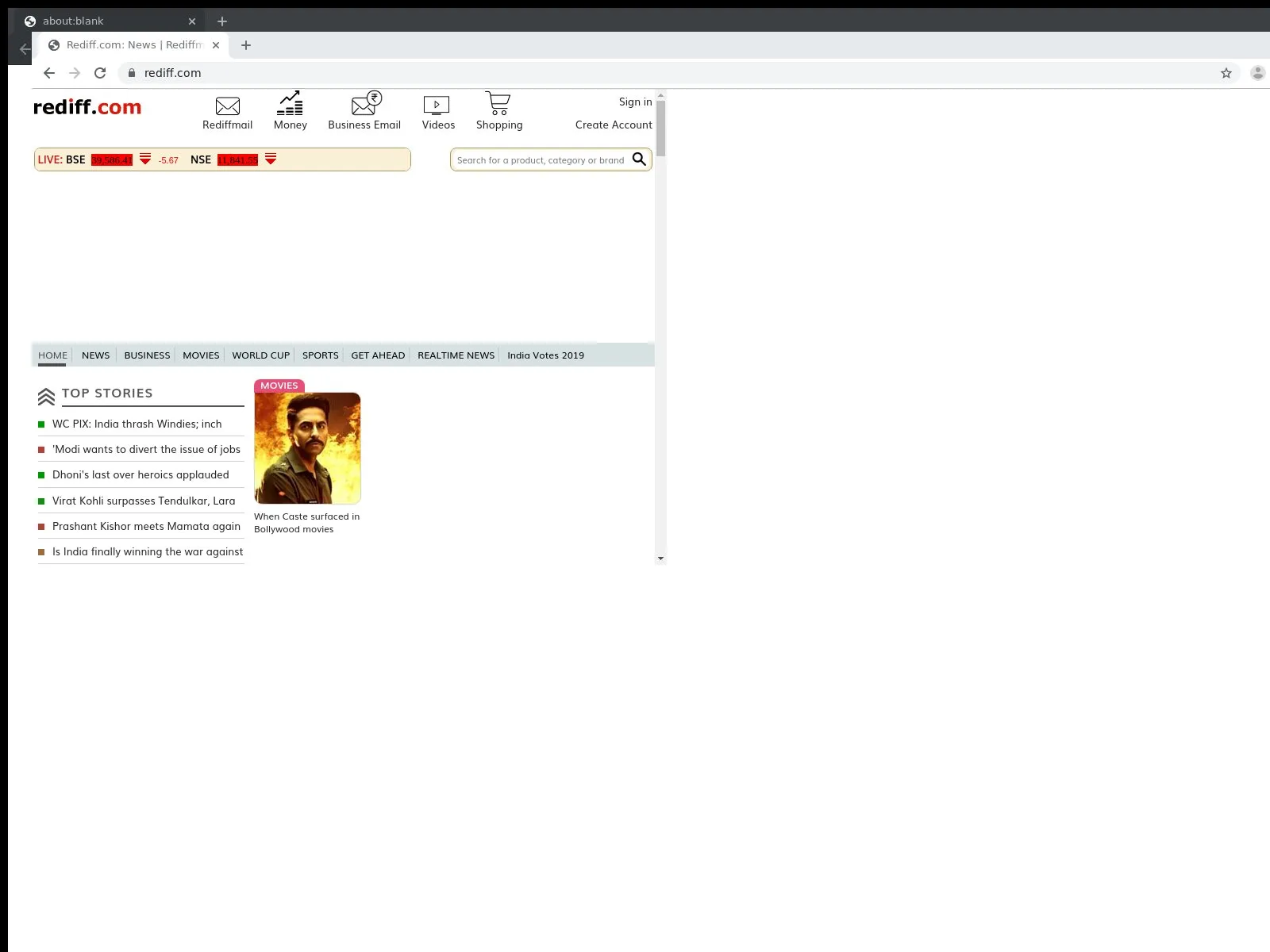Viewport: 1270px width, 952px height.
Task: Select the REALTIME NEWS nav tab
Action: point(456,355)
